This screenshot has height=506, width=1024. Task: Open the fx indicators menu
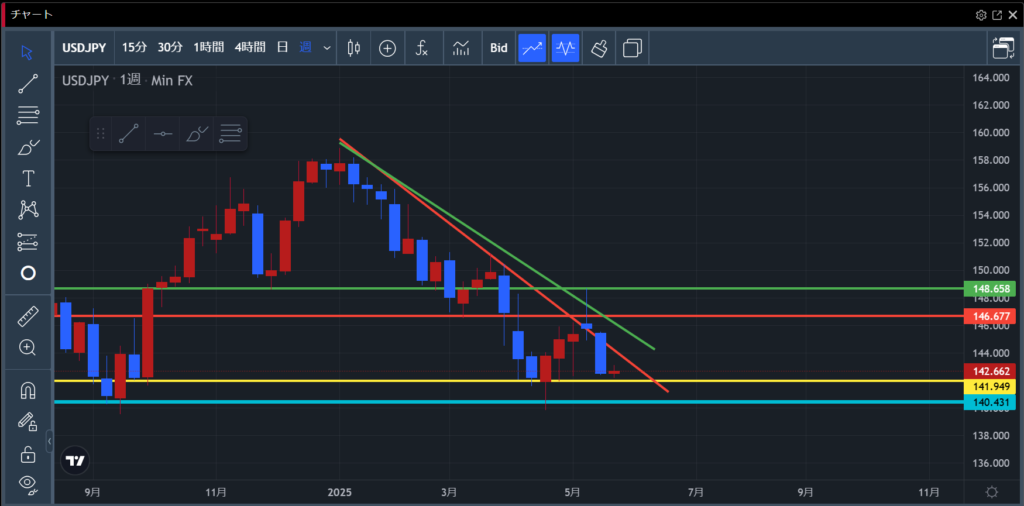(x=422, y=48)
